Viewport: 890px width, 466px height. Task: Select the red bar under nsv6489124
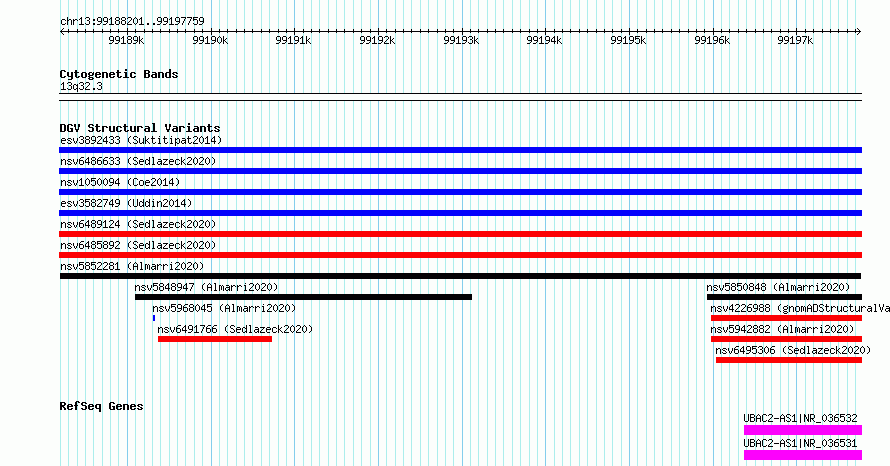460,234
